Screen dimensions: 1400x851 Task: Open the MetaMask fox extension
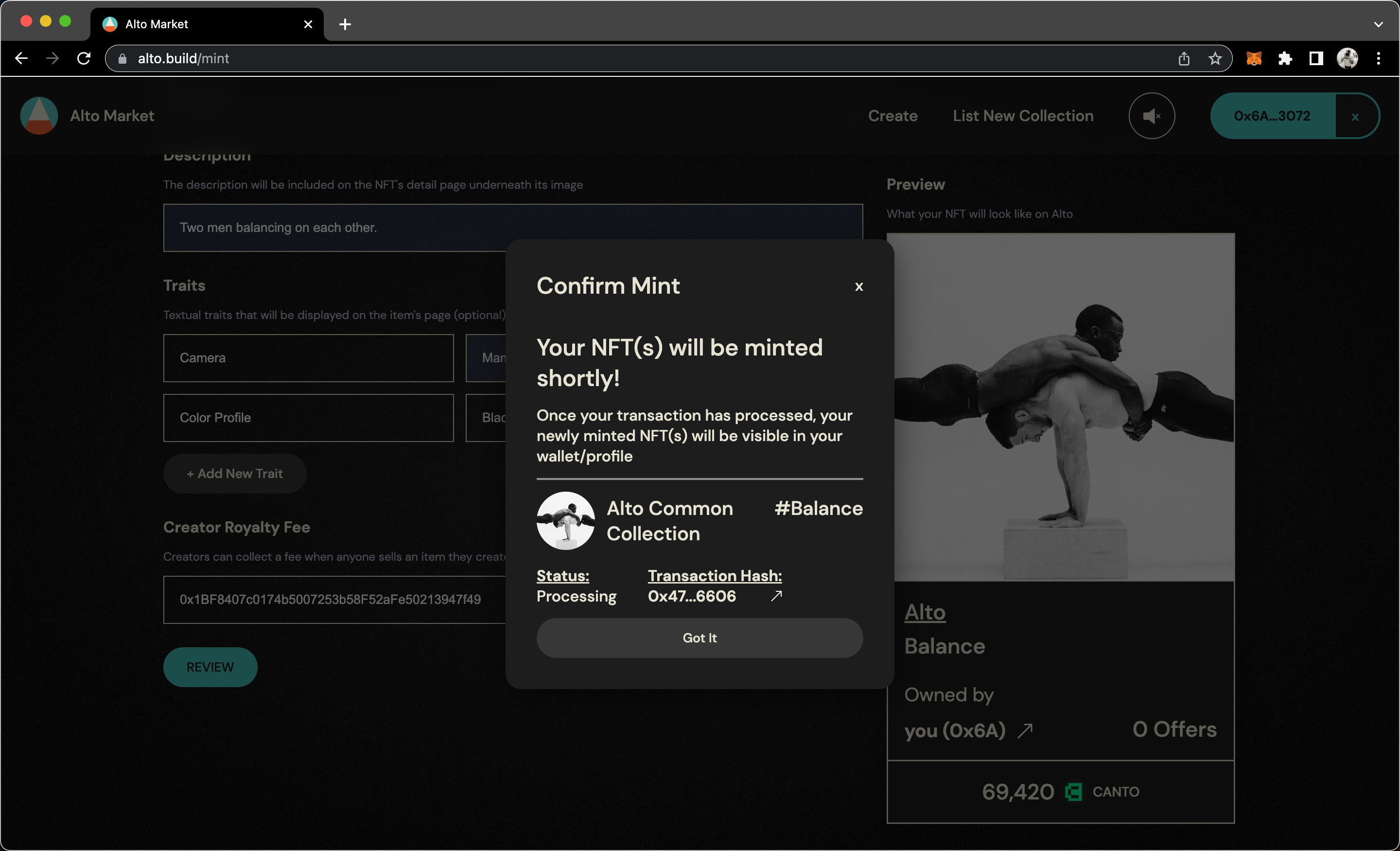(1254, 58)
